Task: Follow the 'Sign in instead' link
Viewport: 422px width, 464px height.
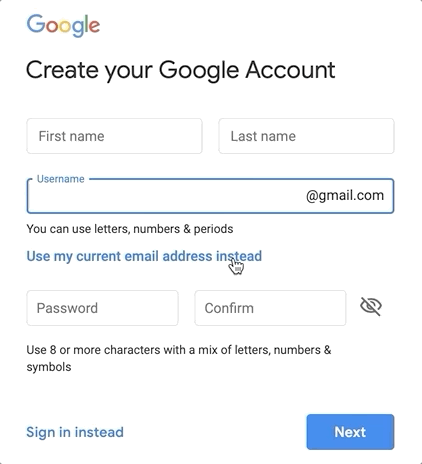Action: pyautogui.click(x=75, y=432)
